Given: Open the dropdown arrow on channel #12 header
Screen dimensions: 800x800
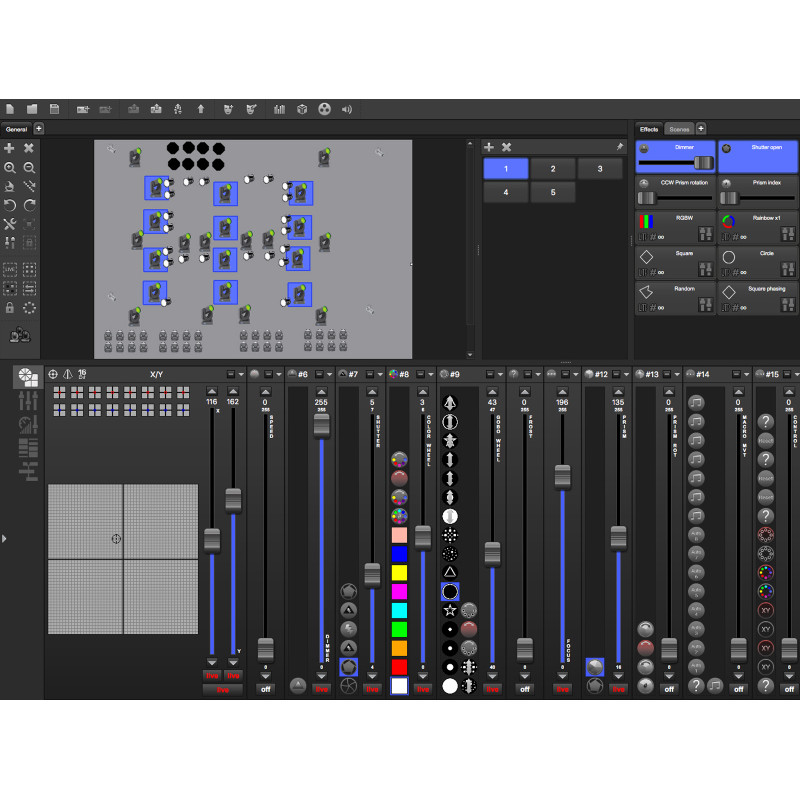Looking at the screenshot, I should (627, 374).
